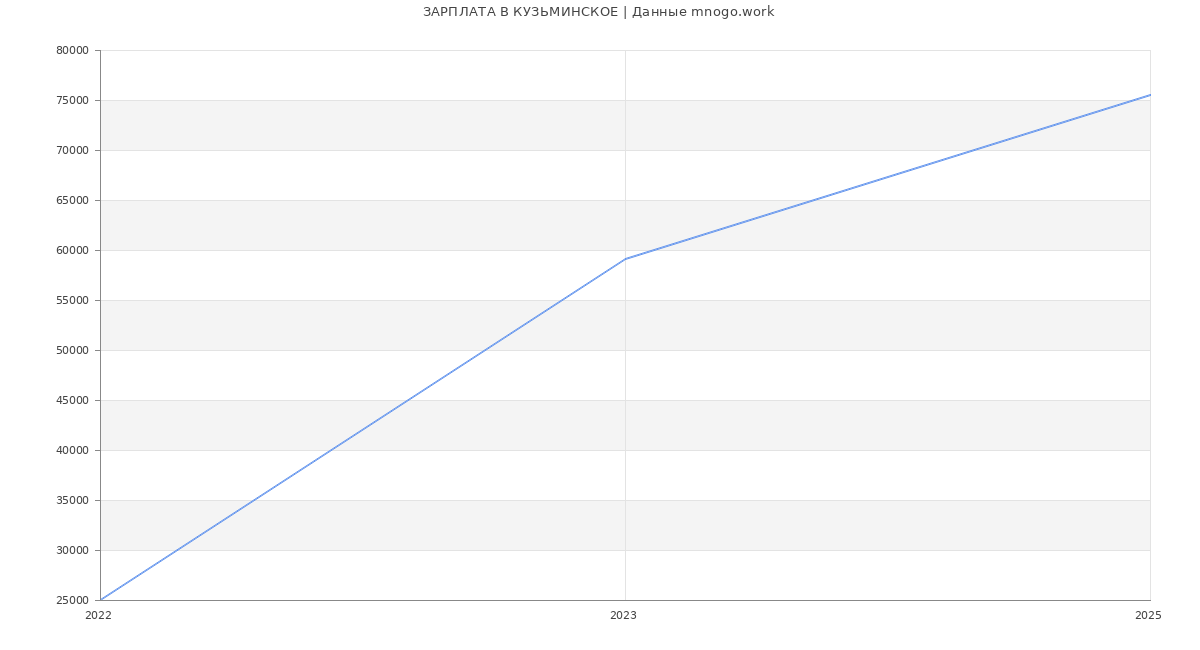Click the 40000 y-axis label
The image size is (1200, 650).
(72, 450)
